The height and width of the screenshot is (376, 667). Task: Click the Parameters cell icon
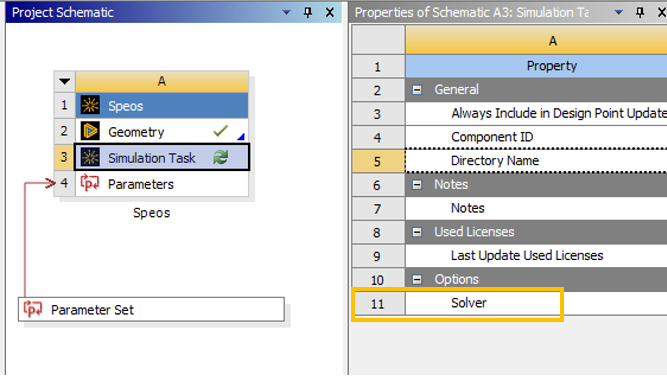point(90,183)
